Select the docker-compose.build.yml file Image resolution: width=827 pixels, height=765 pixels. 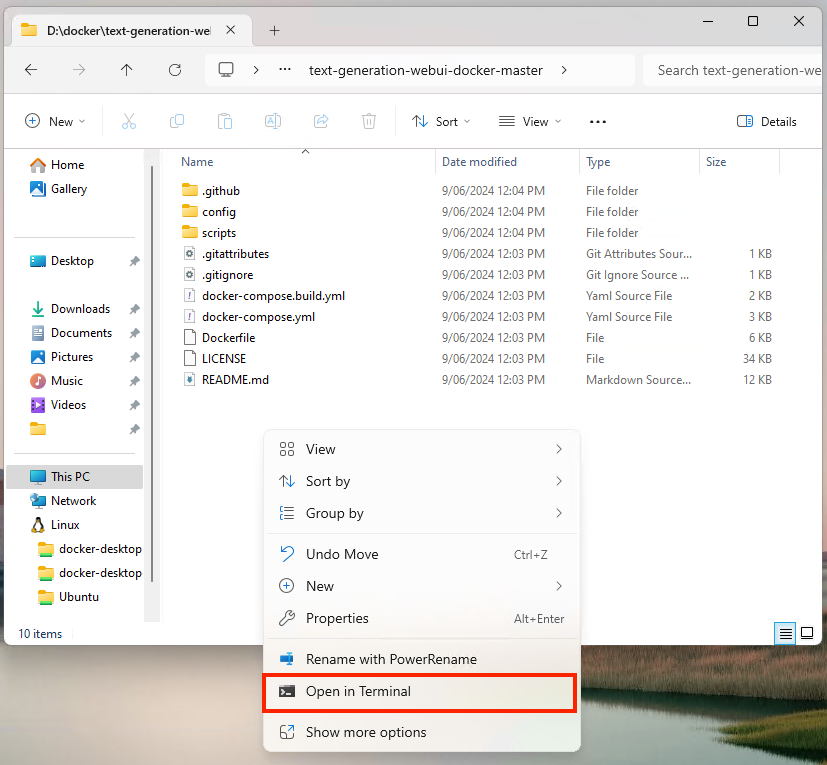click(x=273, y=296)
